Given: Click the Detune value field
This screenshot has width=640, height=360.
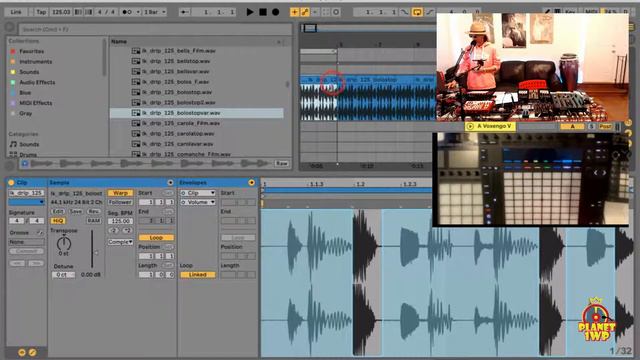Looking at the screenshot, I should pyautogui.click(x=63, y=275).
